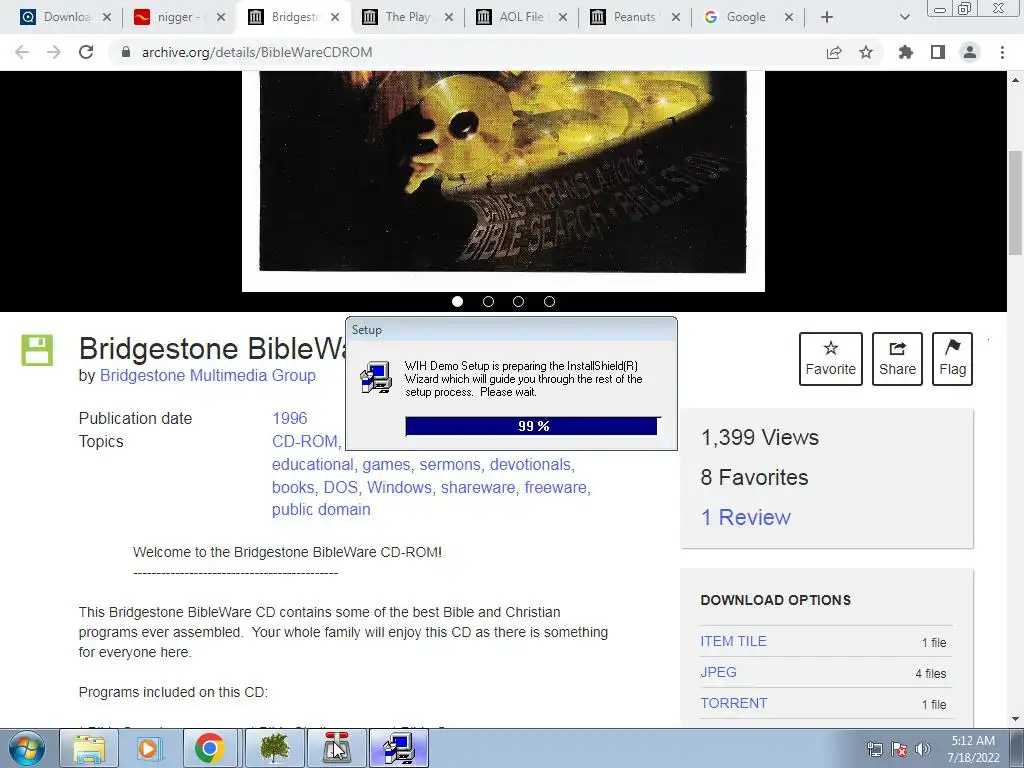Select the third carousel image dot

coord(519,301)
